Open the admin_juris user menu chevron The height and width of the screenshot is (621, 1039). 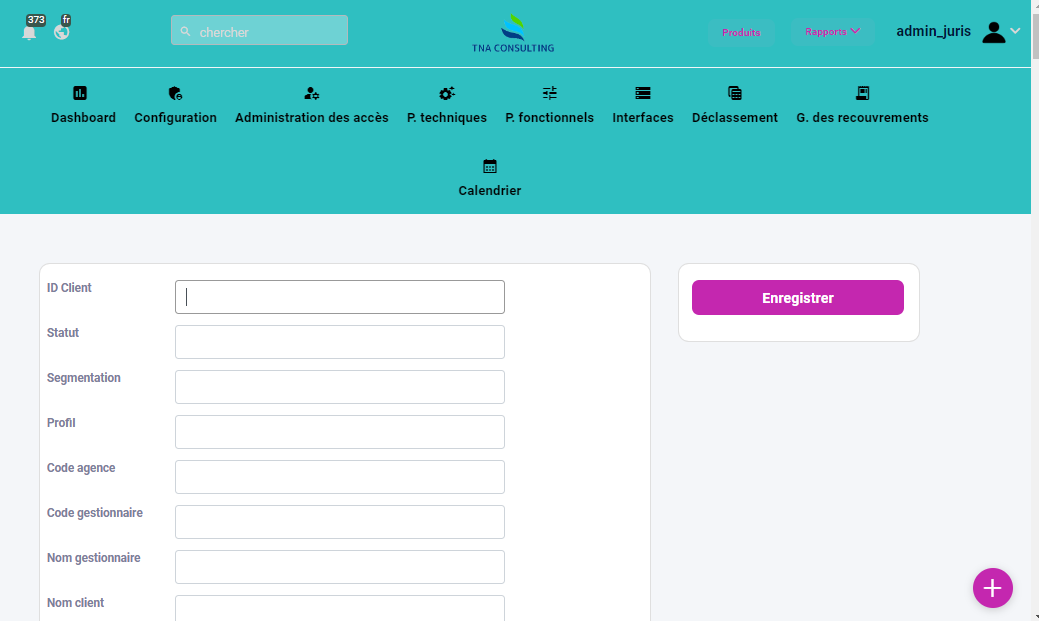pos(1015,31)
